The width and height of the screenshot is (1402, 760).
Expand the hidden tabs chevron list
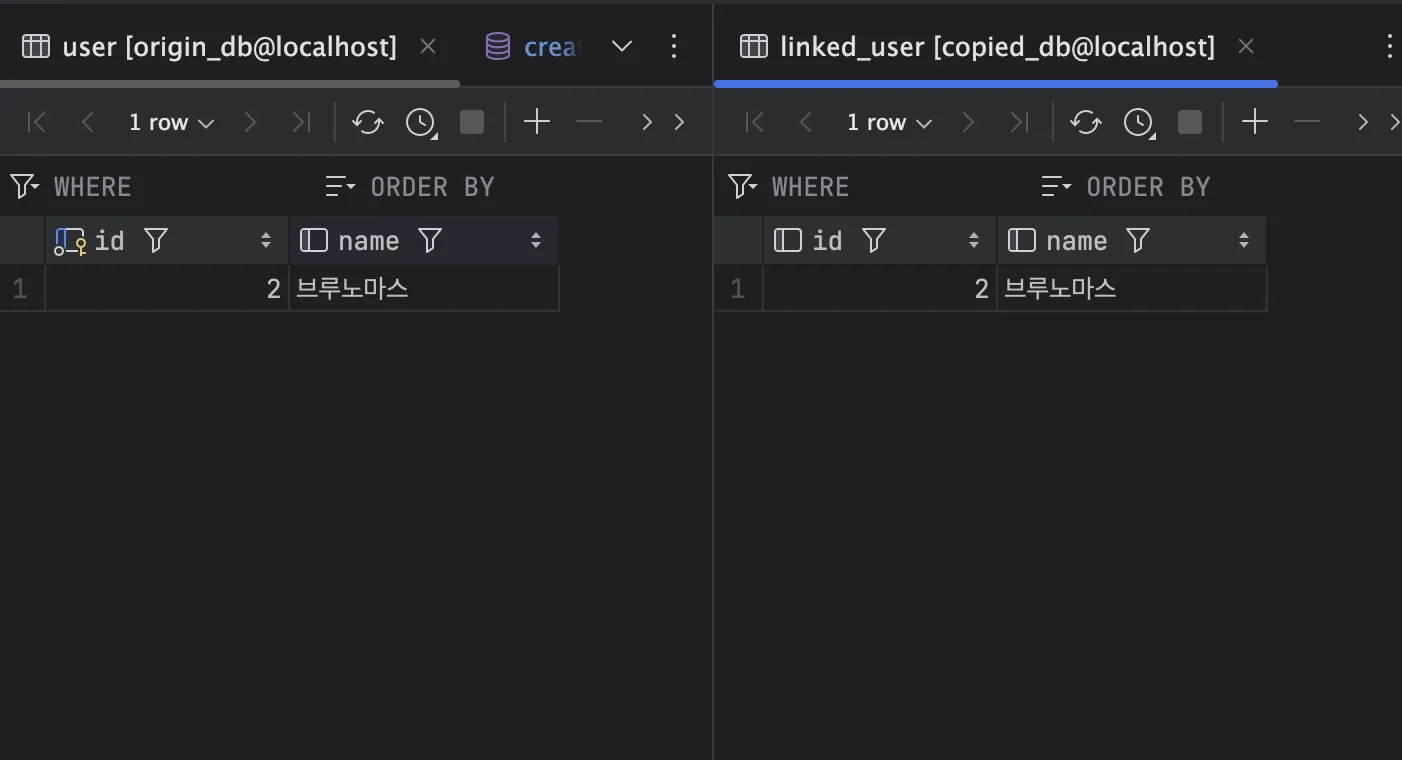coord(622,46)
